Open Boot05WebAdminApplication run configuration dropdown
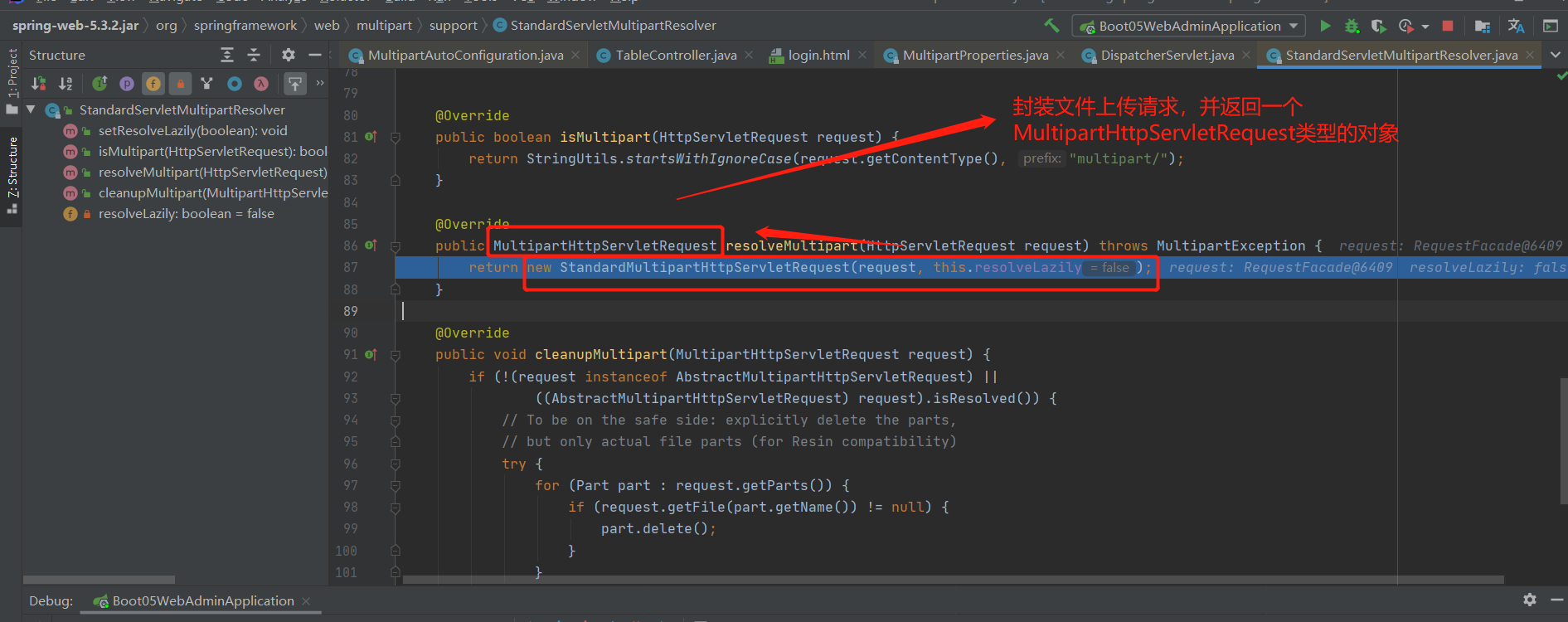Screen dimensions: 1568x622 click(x=1188, y=26)
